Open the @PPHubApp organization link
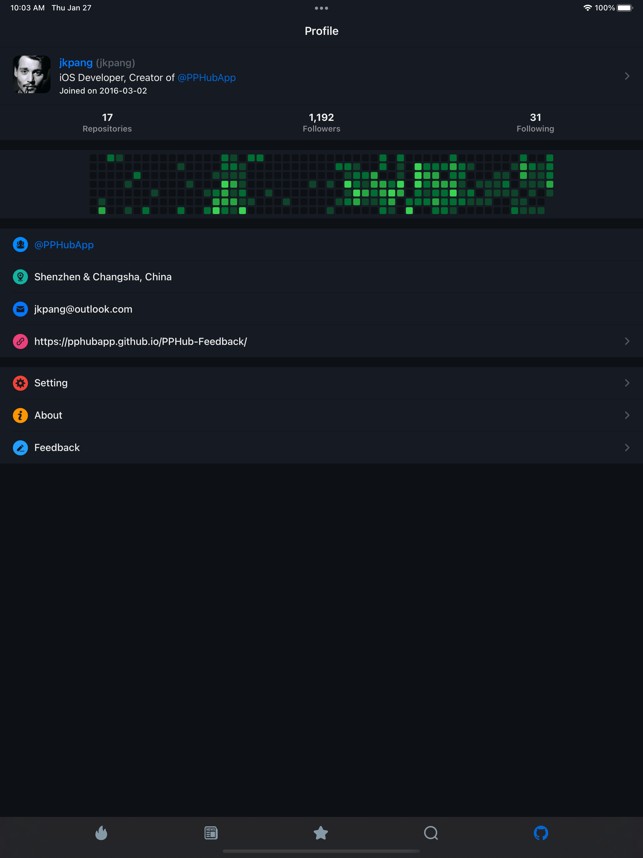Screen dimensions: 643x858 coord(64,245)
